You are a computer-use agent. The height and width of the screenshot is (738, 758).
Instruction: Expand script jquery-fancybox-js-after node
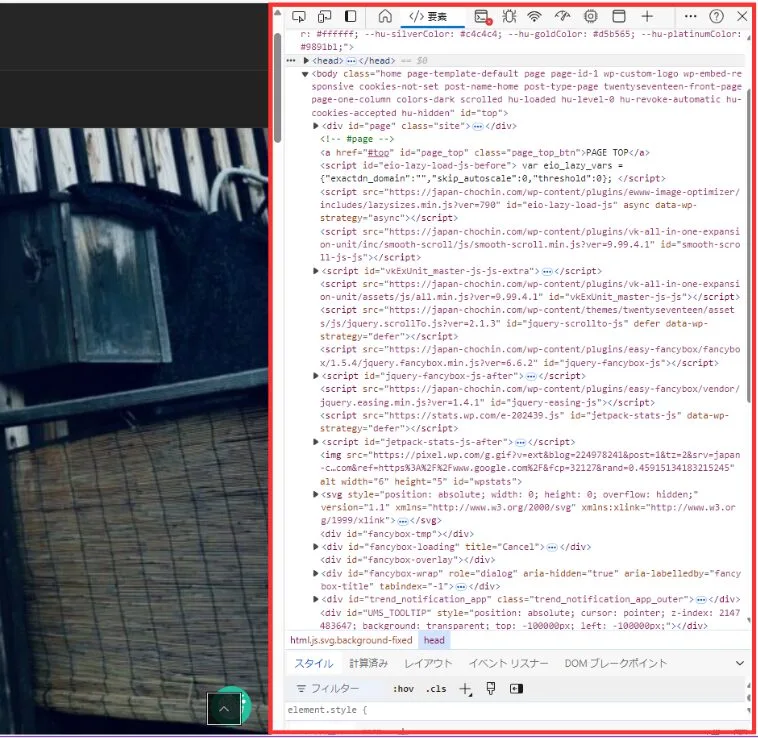(316, 376)
